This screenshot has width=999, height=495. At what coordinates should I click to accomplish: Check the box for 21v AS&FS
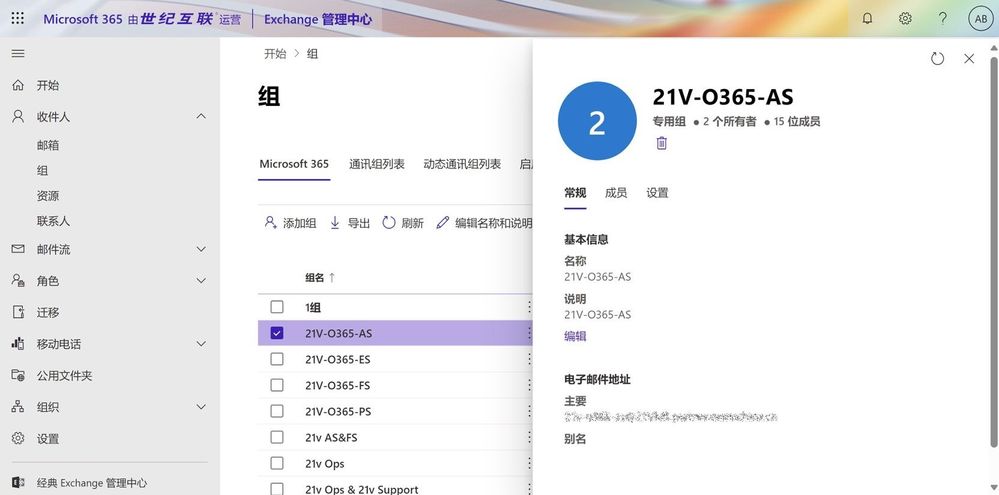(277, 438)
